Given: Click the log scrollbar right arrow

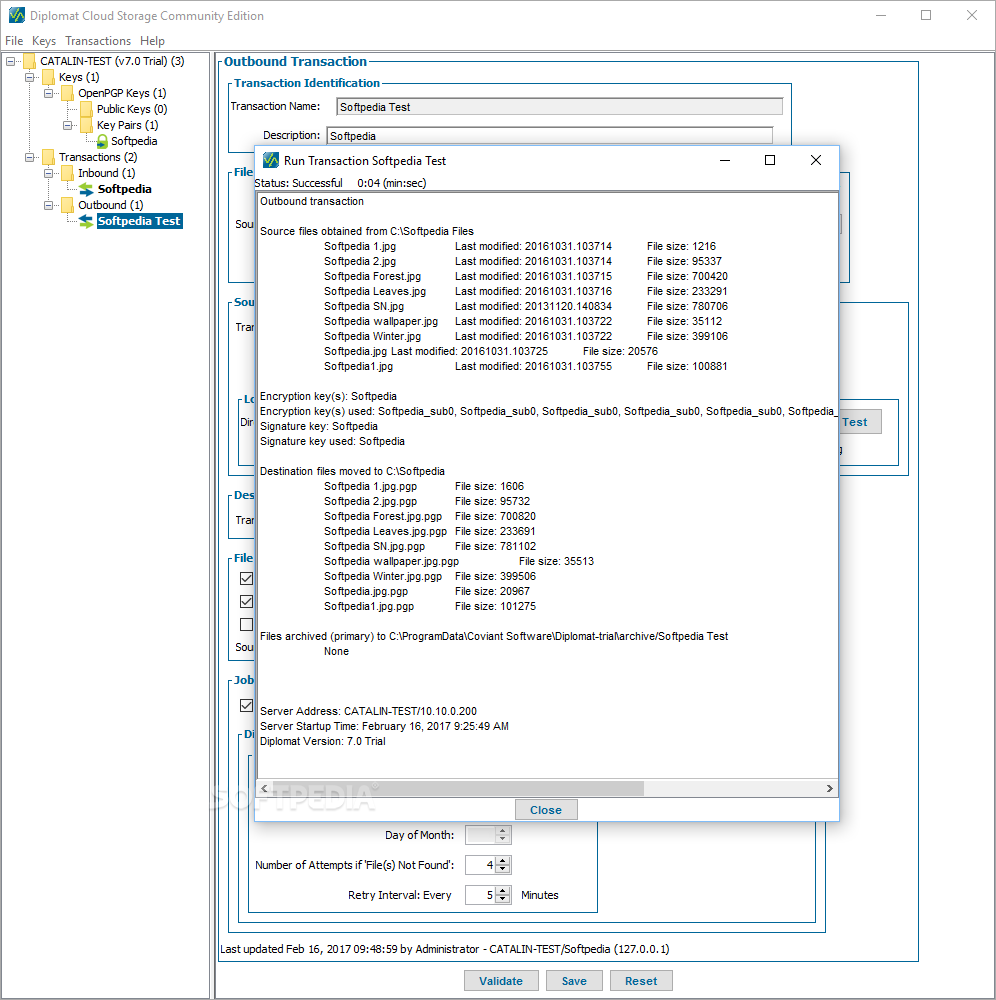Looking at the screenshot, I should pyautogui.click(x=829, y=788).
